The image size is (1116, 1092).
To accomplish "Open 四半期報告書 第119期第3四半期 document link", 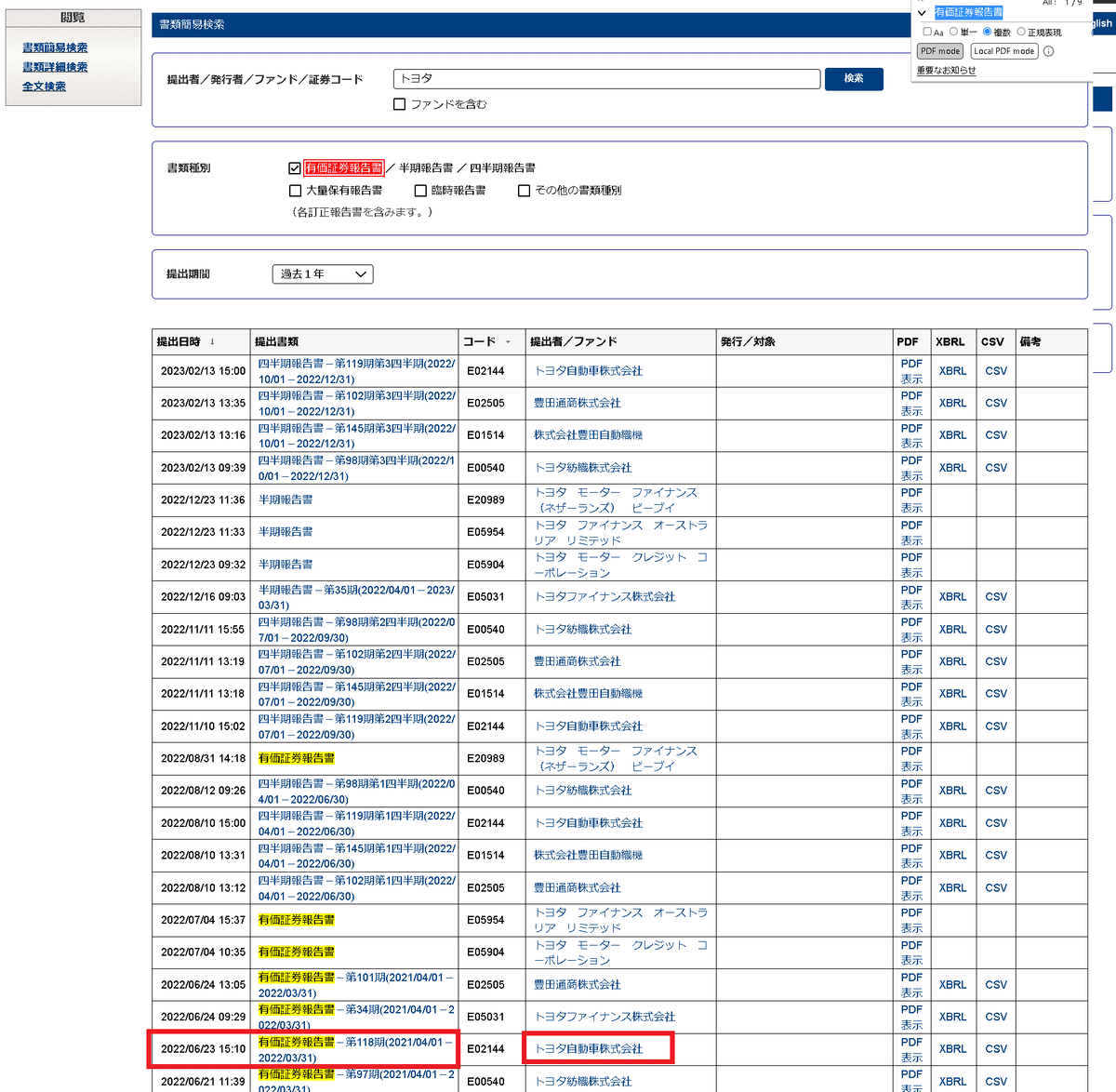I will tap(357, 371).
